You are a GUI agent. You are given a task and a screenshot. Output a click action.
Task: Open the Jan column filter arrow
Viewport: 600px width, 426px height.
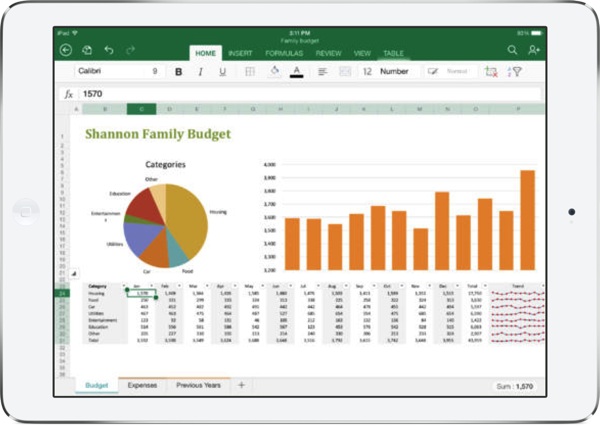[x=151, y=286]
